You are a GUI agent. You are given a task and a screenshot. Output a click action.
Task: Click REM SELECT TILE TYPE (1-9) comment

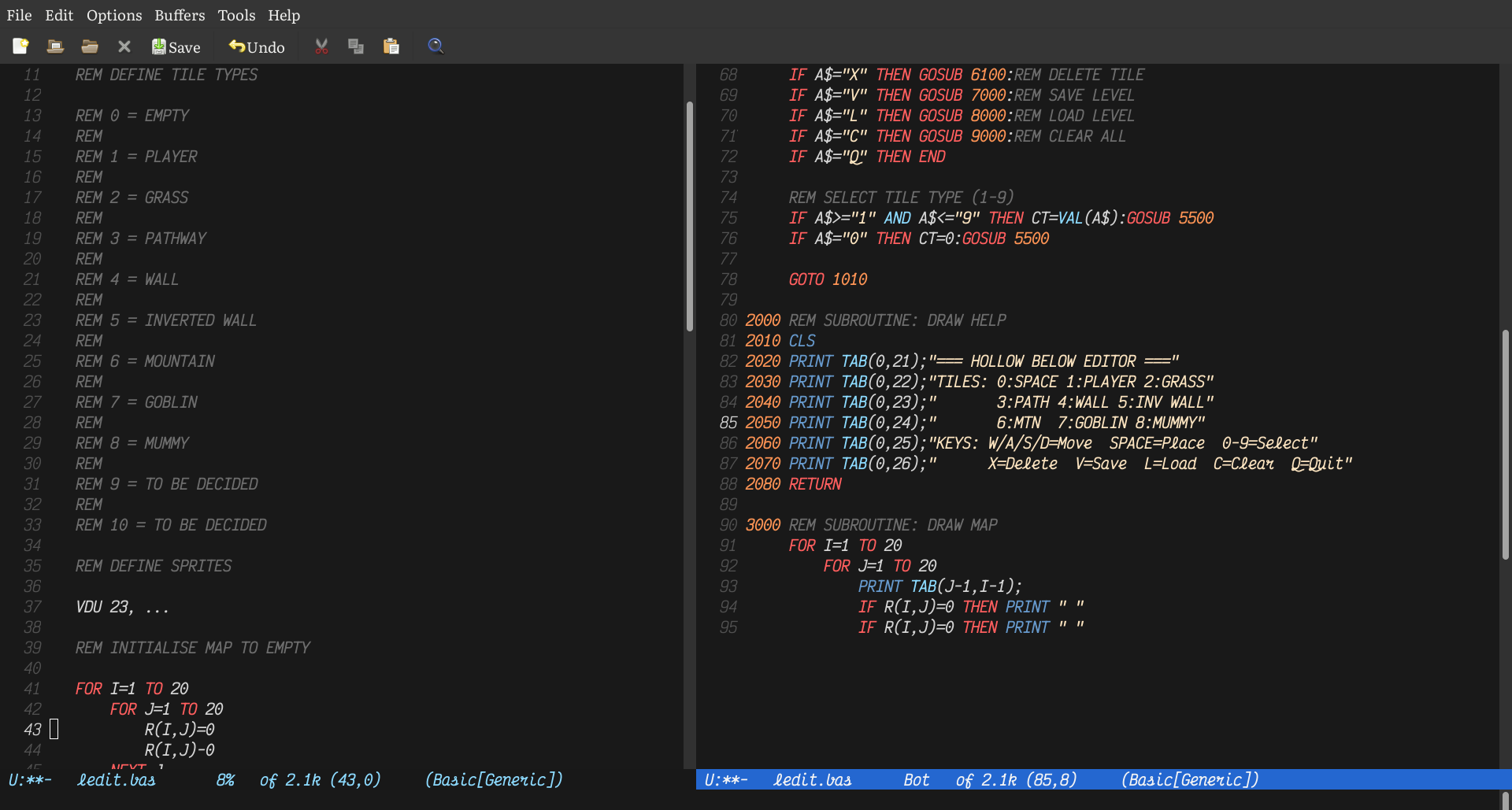[x=902, y=198]
